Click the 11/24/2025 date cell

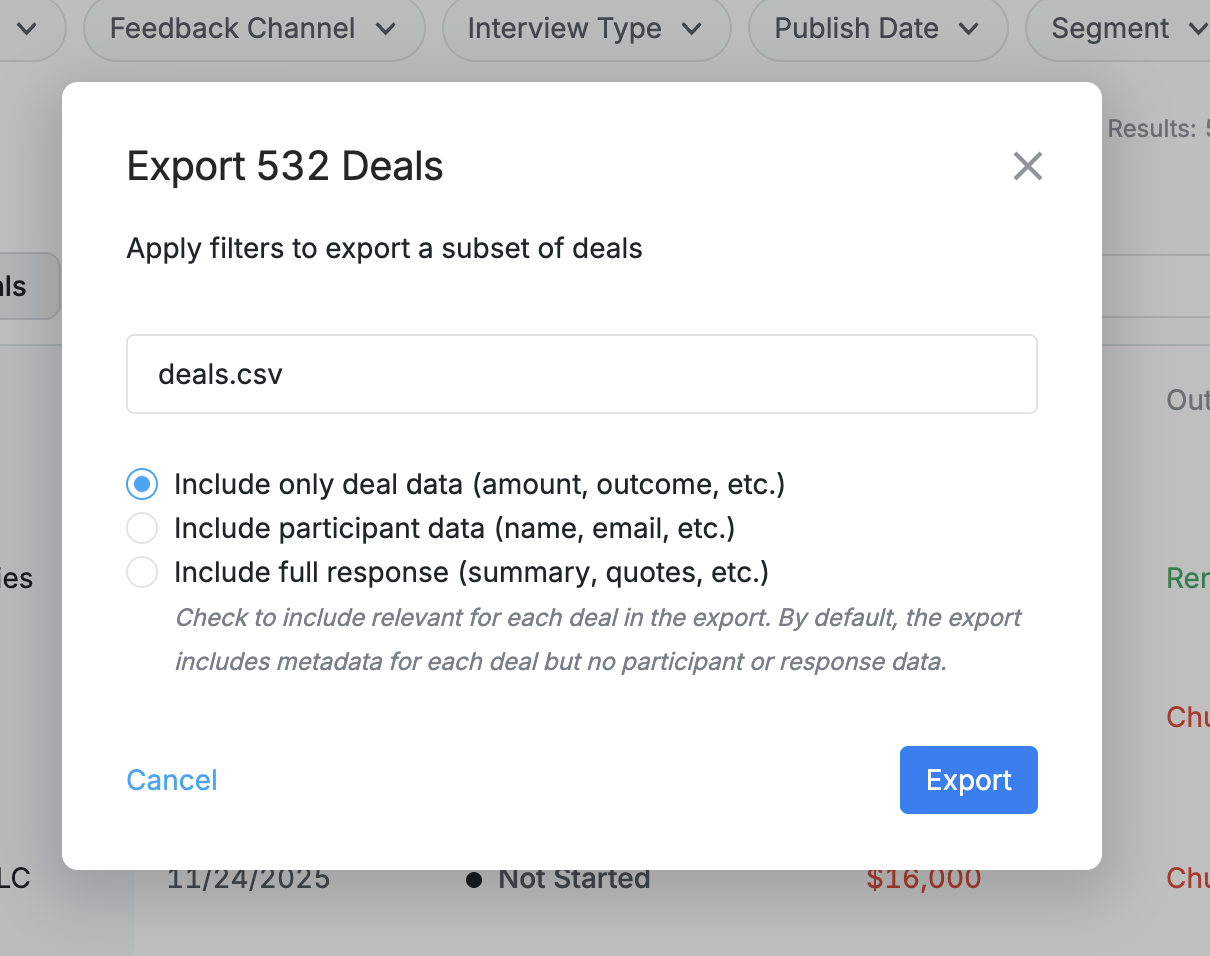(x=248, y=879)
